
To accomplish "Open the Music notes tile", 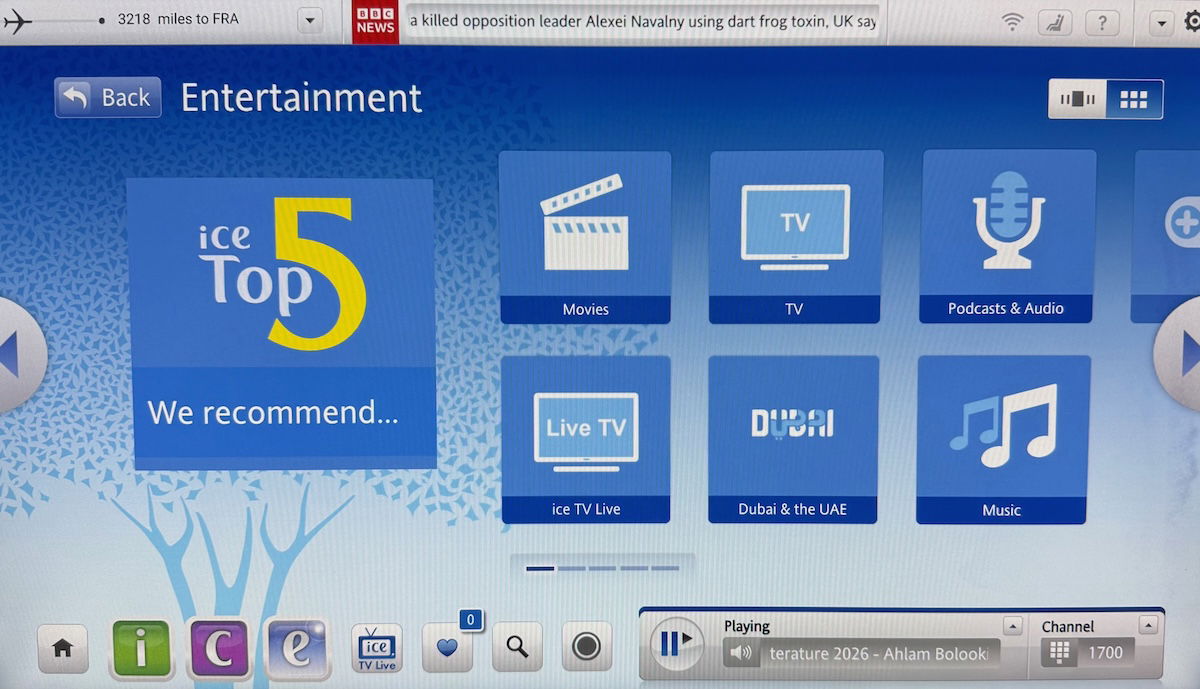I will (x=1002, y=438).
